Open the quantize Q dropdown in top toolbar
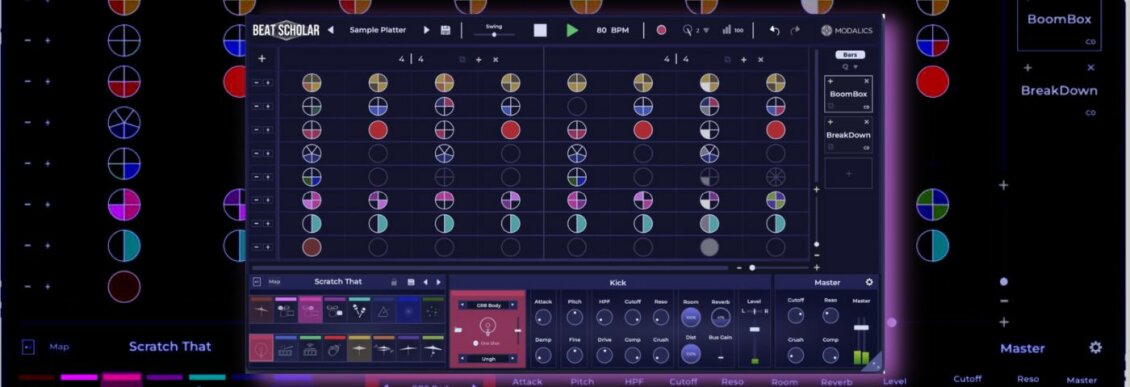Screen dimensions: 1130x387 [696, 30]
